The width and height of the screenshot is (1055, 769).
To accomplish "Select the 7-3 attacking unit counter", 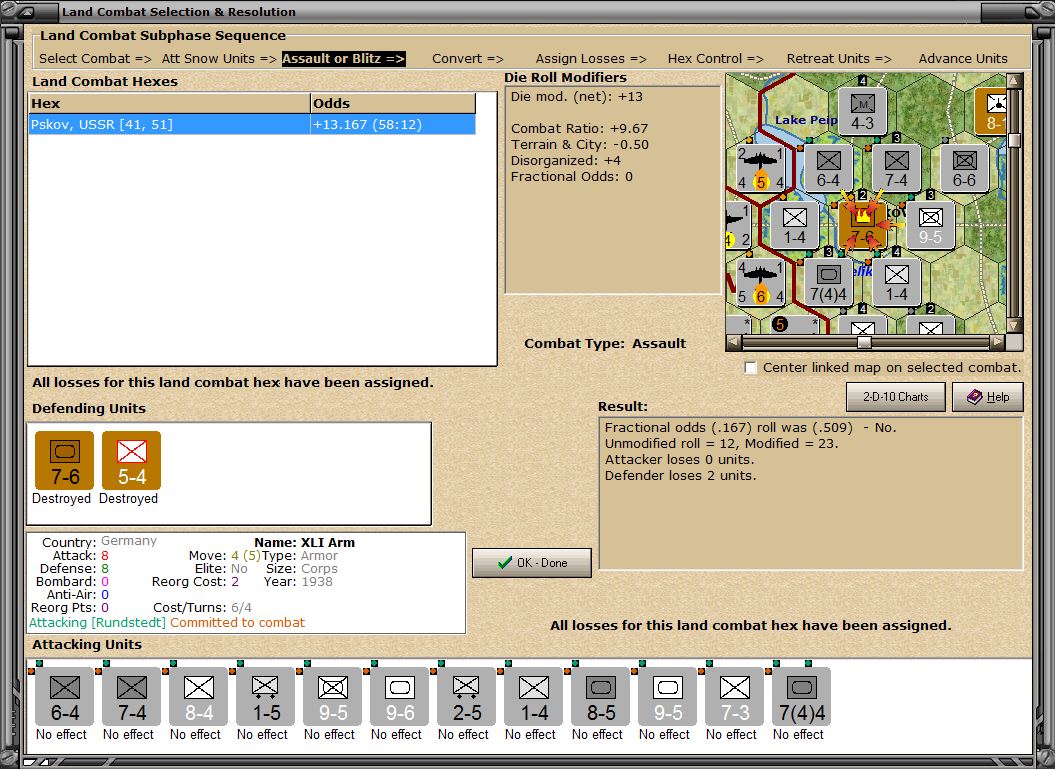I will point(735,697).
